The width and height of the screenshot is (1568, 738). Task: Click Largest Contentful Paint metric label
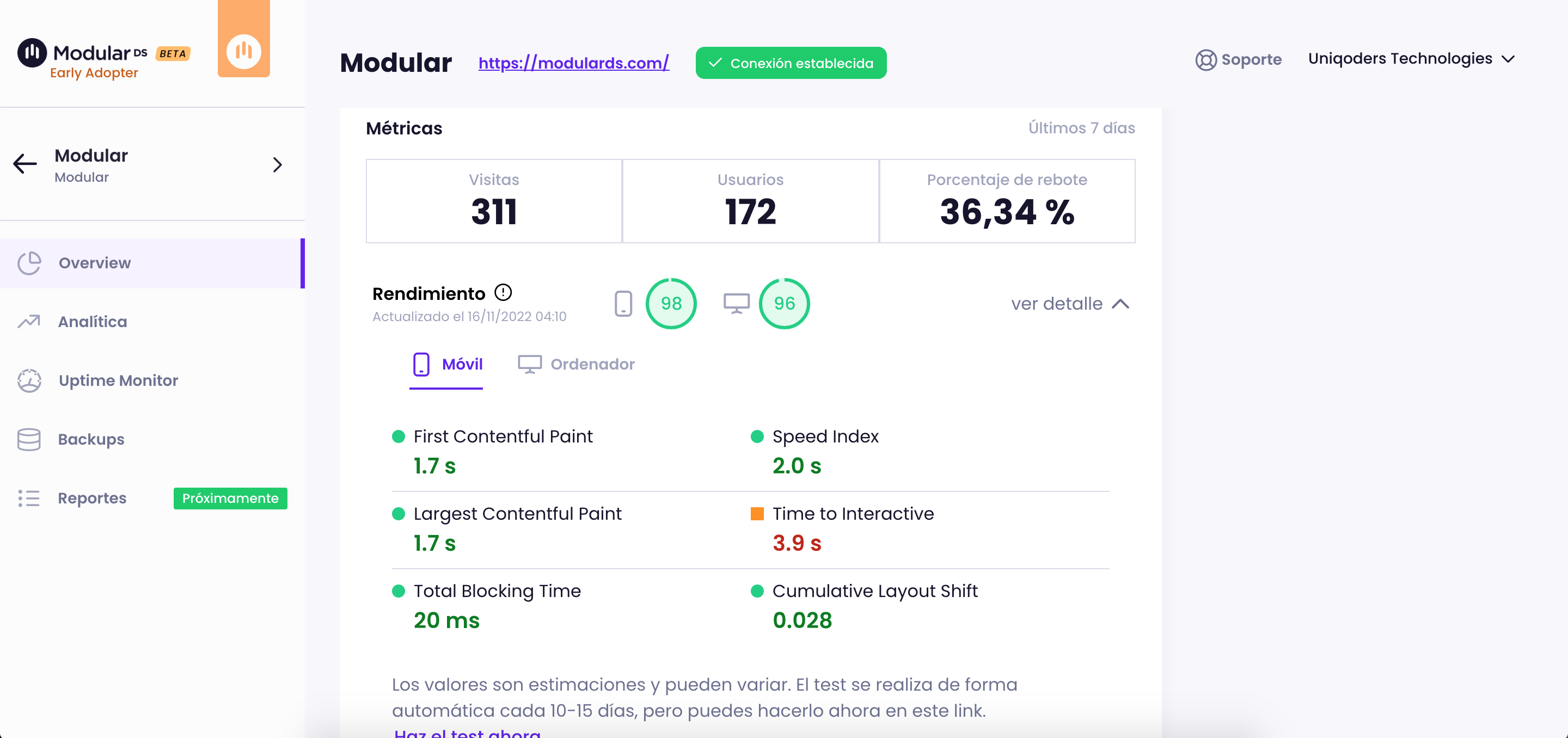click(x=517, y=513)
